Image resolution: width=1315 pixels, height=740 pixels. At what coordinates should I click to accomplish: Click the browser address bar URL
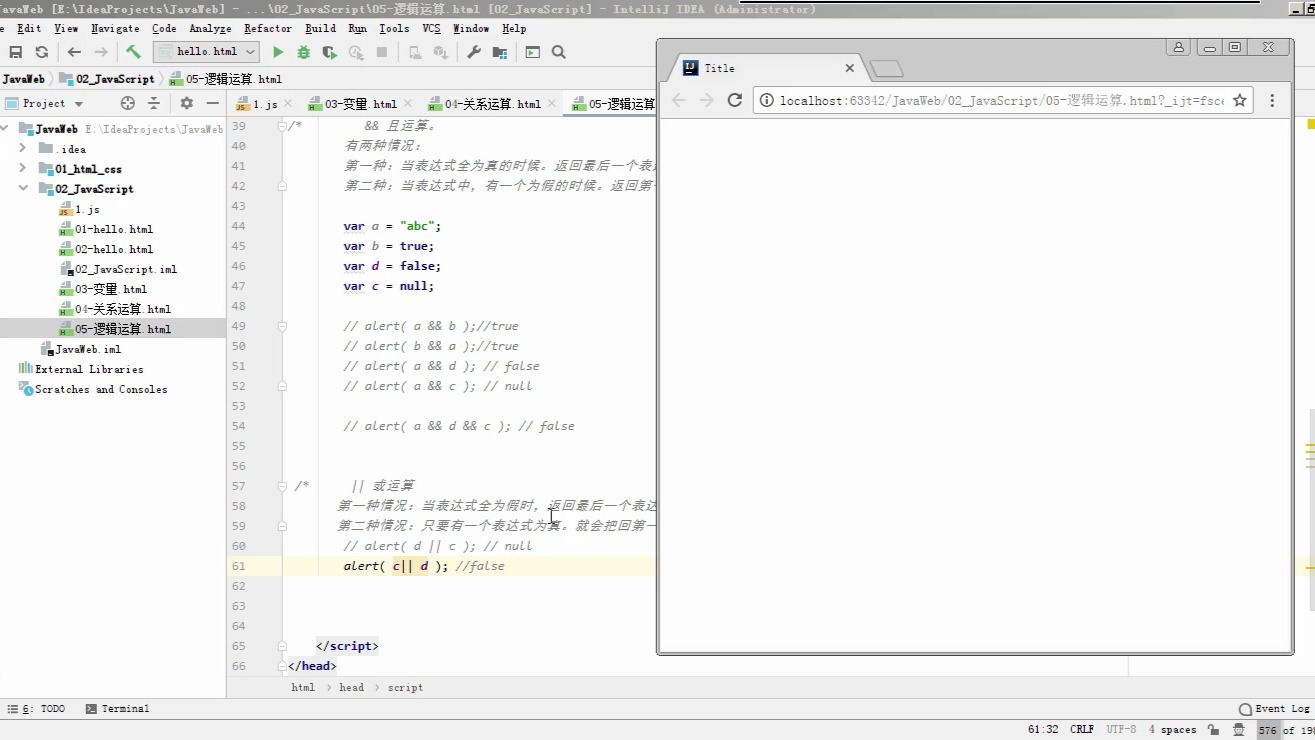(x=1001, y=100)
